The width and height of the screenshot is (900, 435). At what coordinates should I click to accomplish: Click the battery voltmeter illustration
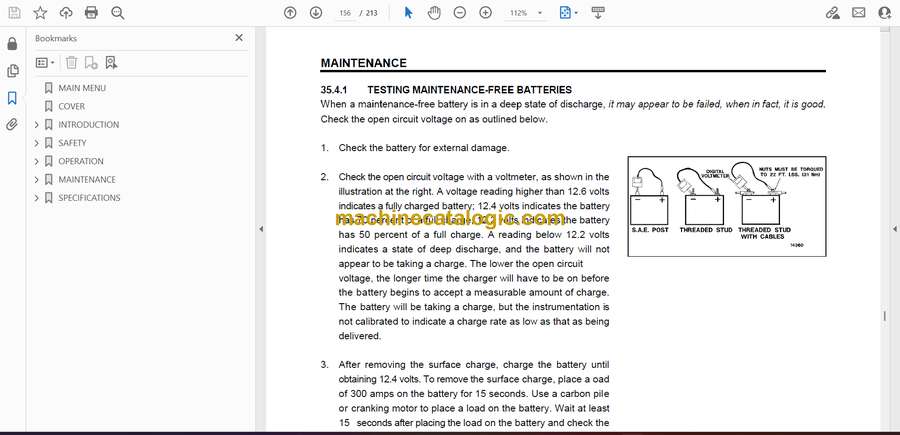(x=727, y=206)
